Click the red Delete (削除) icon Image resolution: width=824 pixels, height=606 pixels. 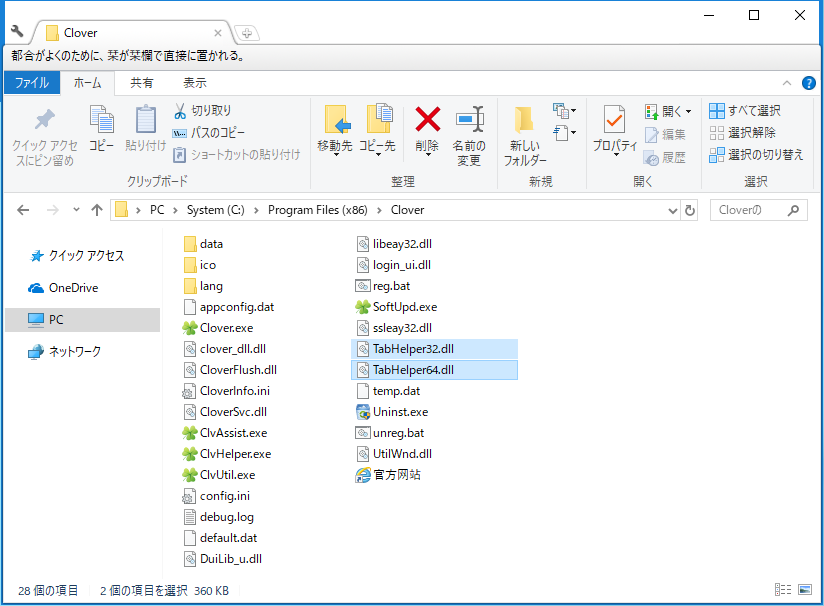tap(427, 121)
